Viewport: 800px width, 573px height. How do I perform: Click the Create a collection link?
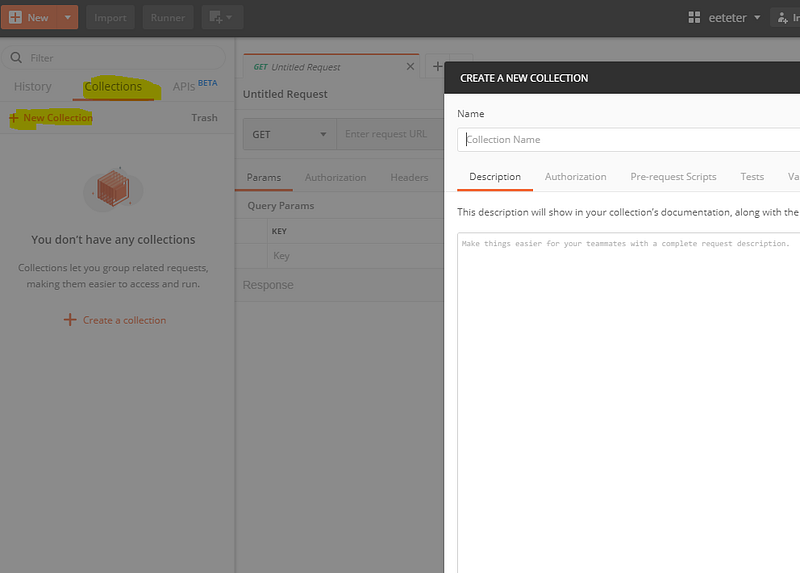115,320
